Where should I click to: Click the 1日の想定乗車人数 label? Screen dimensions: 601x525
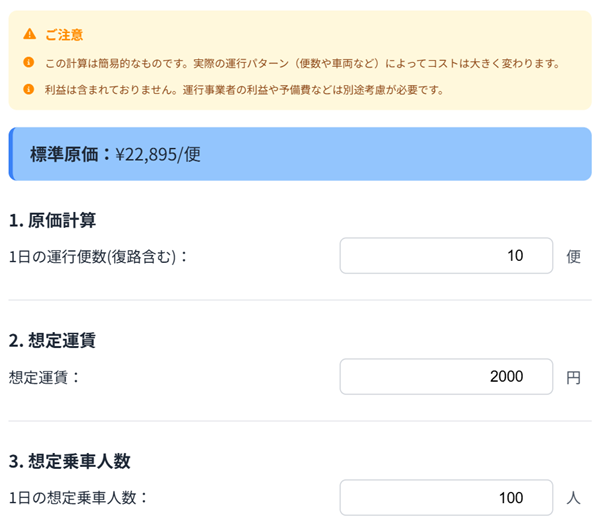click(x=78, y=497)
